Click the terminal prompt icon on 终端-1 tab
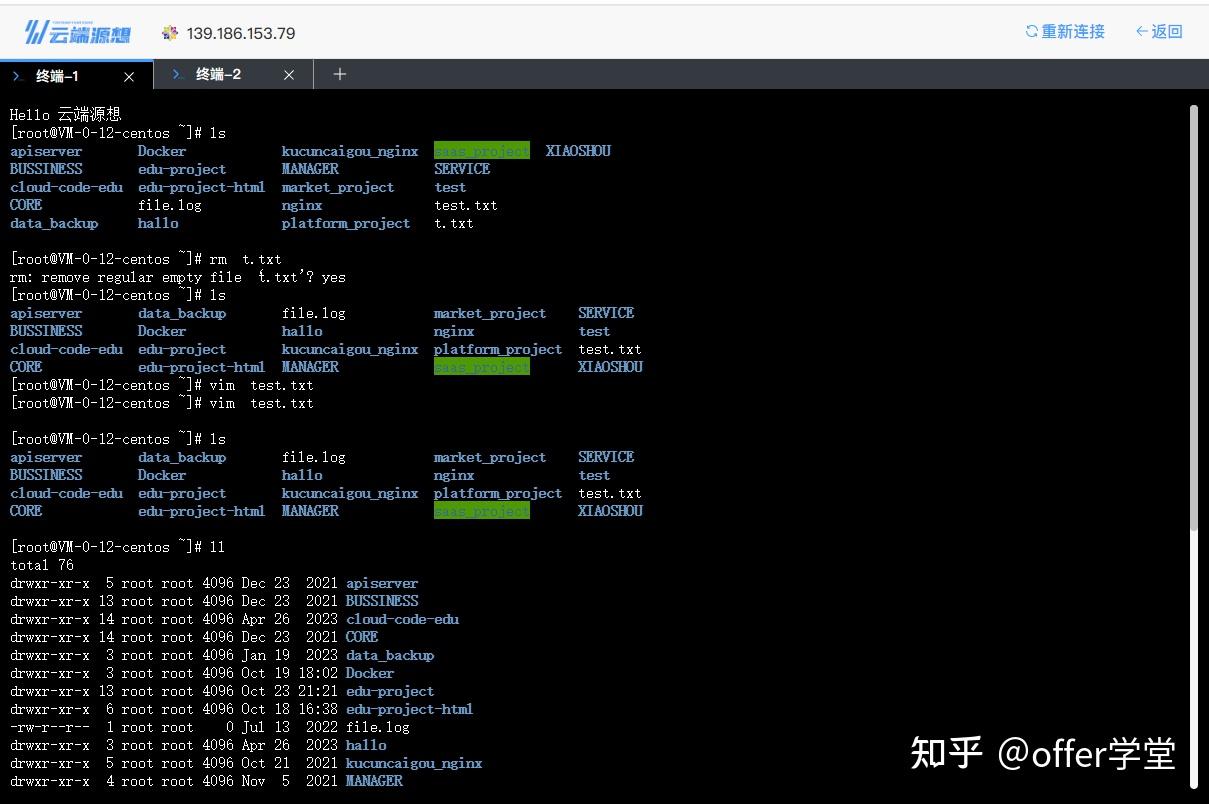Viewport: 1209px width, 804px height. coord(16,74)
